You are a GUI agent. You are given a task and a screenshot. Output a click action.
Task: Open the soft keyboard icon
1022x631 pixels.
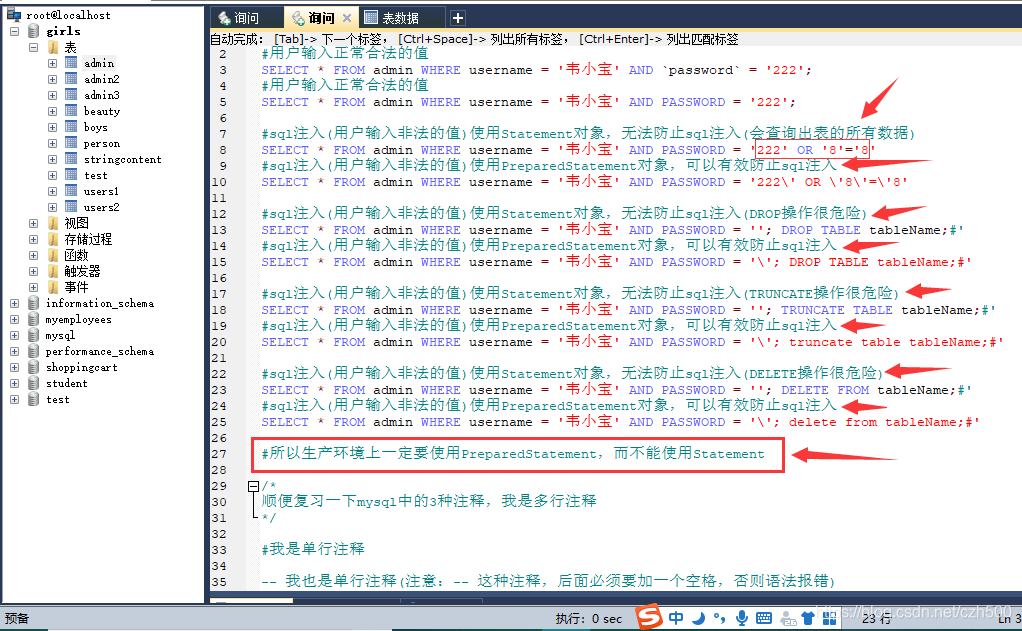point(764,618)
